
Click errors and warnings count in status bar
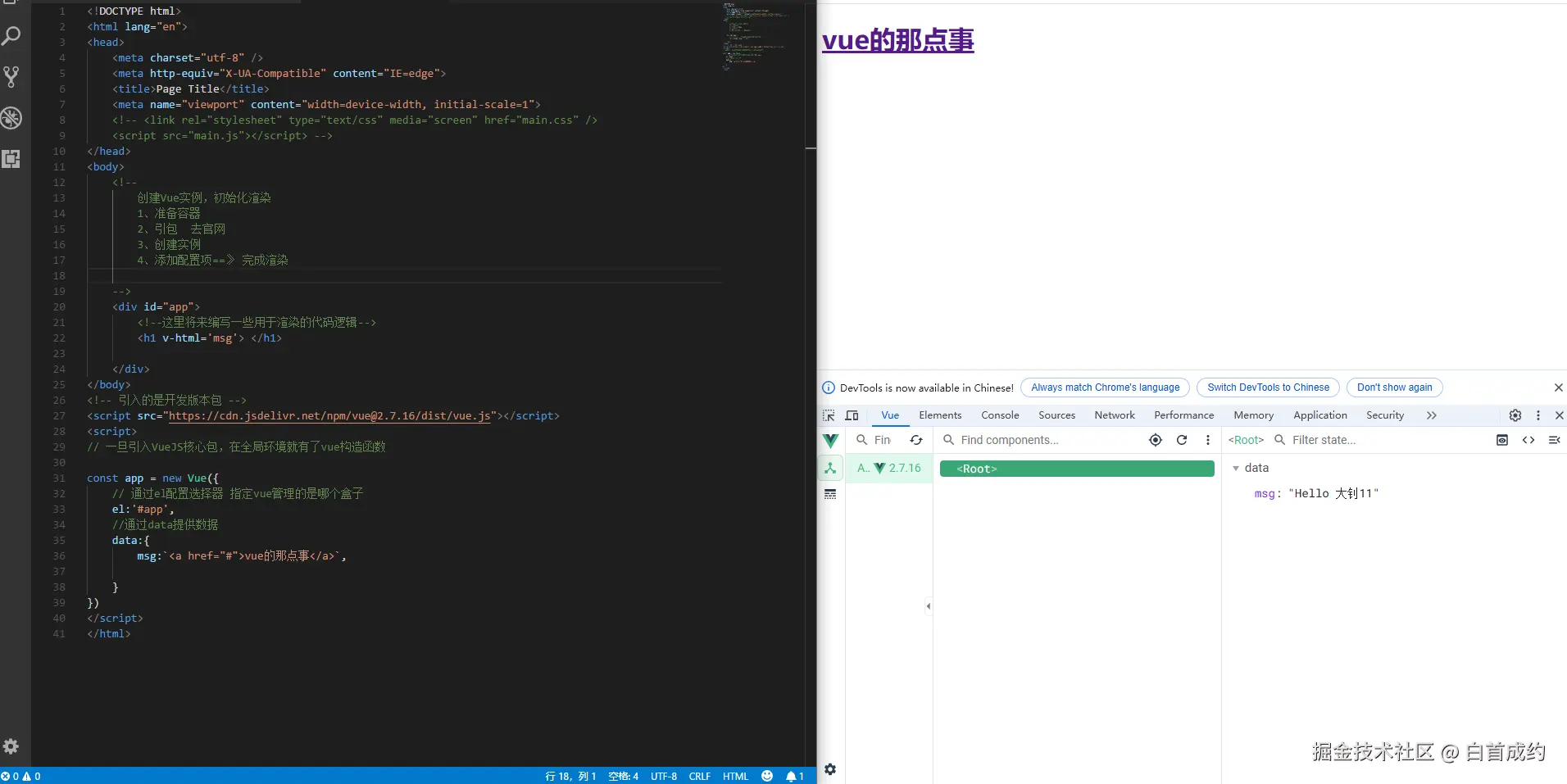point(21,776)
